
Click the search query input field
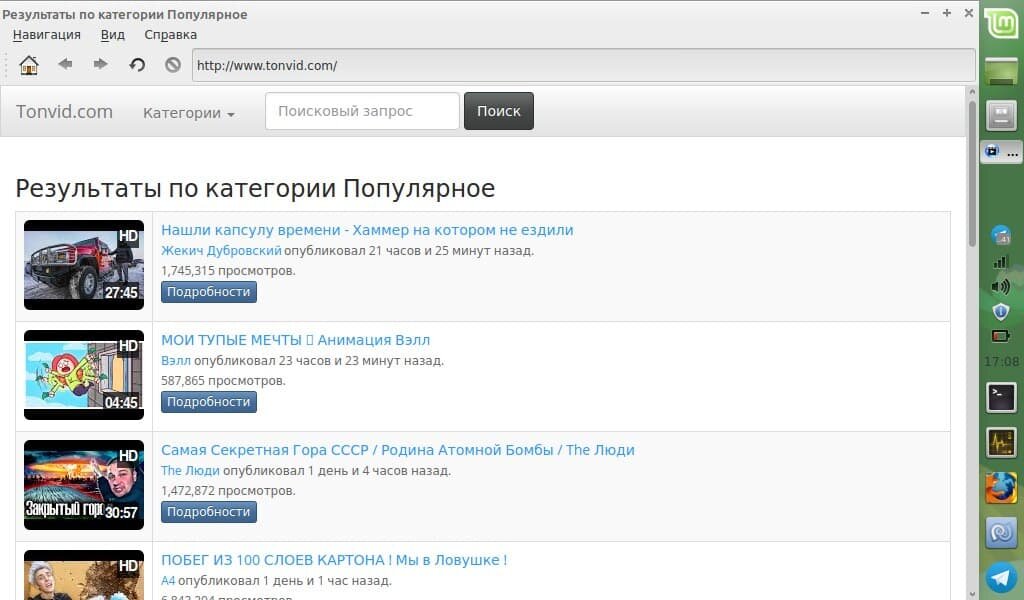[x=360, y=111]
